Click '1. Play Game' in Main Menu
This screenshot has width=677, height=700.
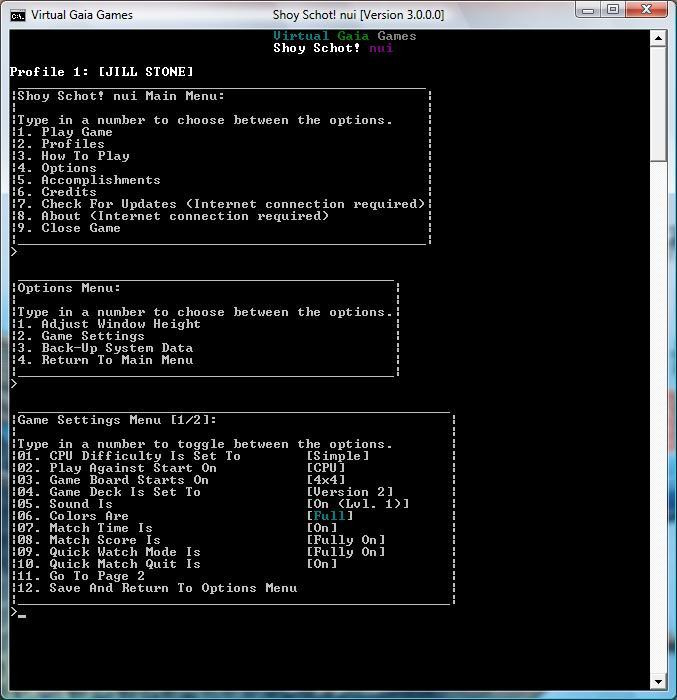click(65, 132)
